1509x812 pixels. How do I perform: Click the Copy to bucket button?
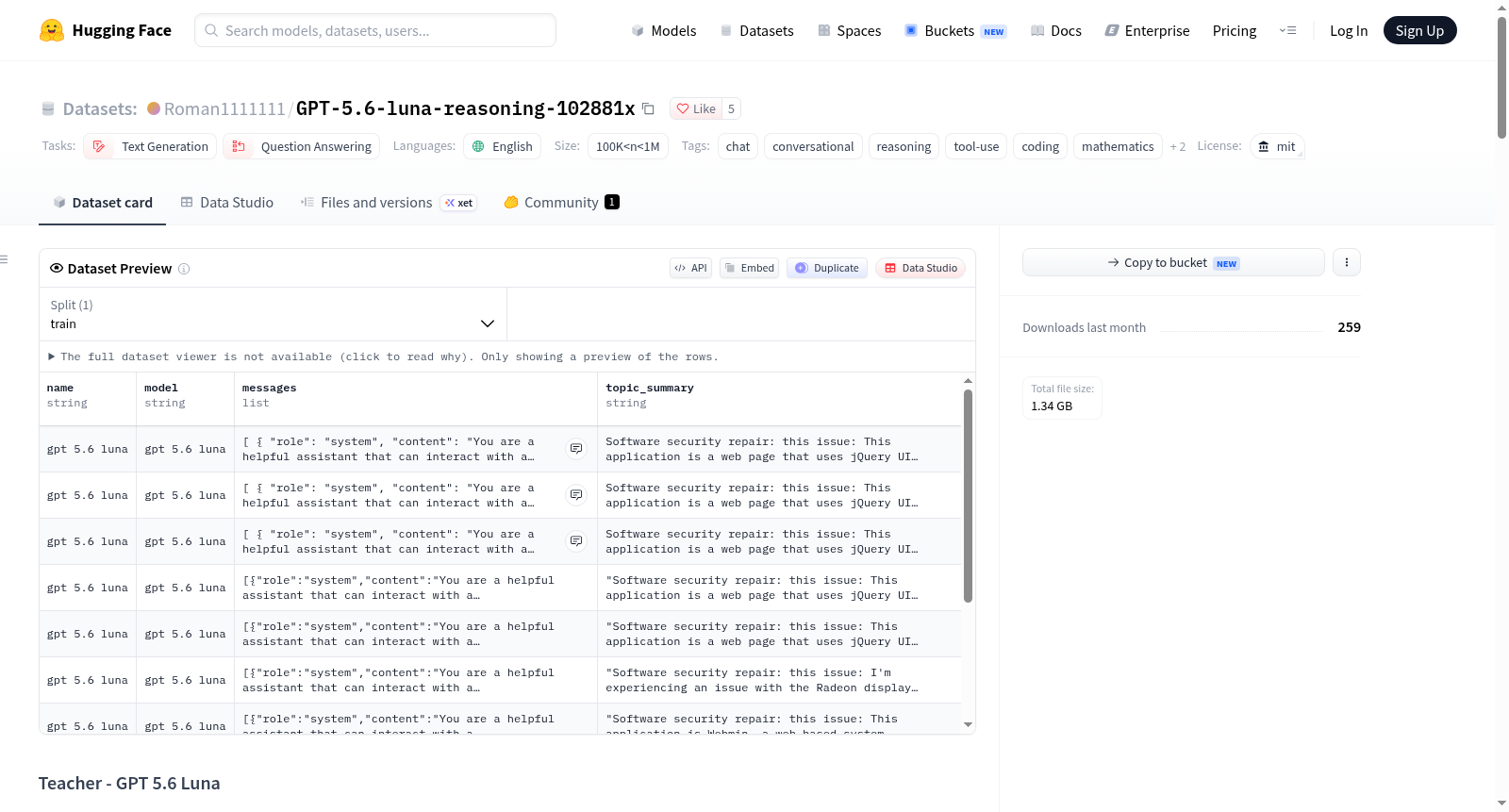[x=1173, y=262]
